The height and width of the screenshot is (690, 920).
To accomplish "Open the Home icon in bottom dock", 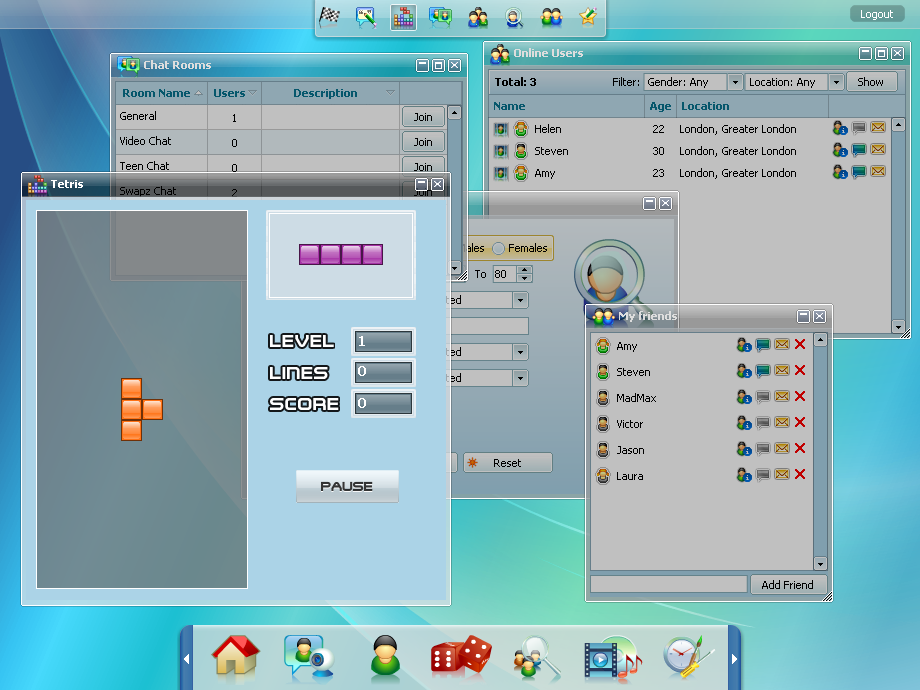I will (236, 657).
